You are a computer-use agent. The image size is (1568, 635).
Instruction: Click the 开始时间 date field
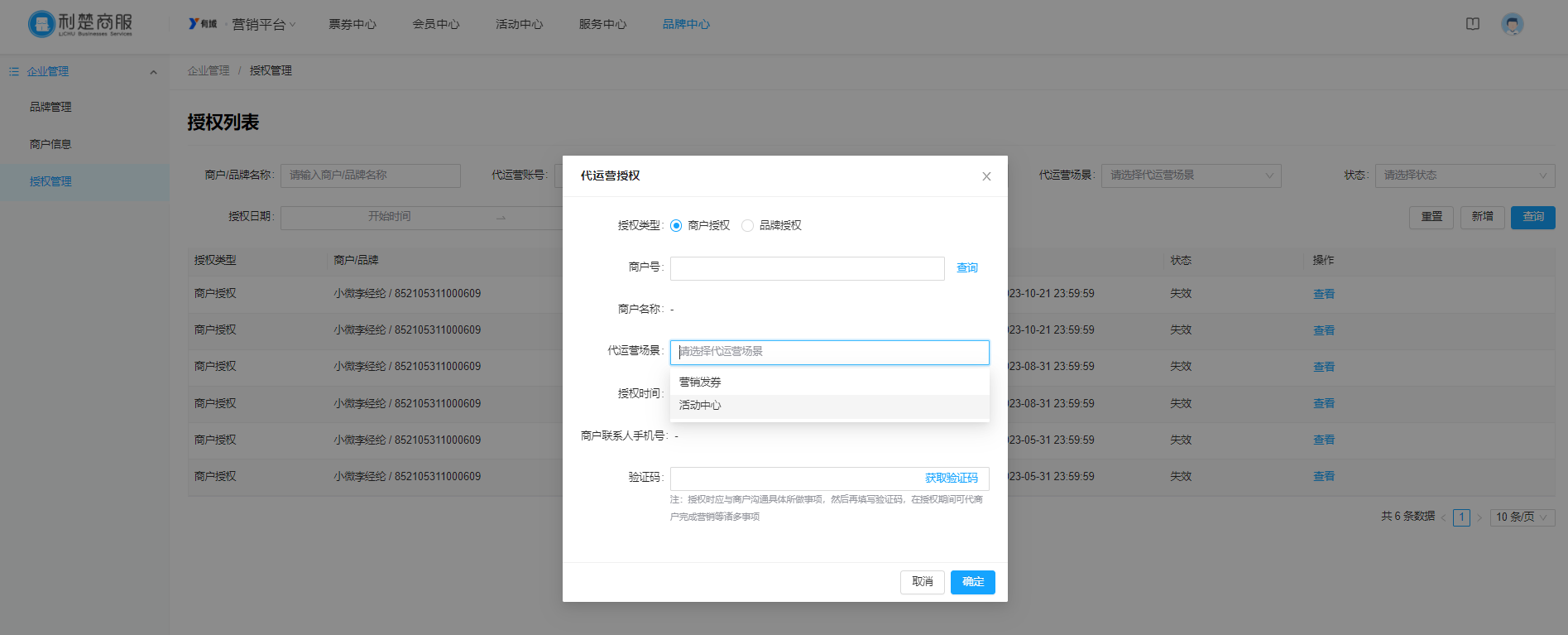click(x=389, y=217)
